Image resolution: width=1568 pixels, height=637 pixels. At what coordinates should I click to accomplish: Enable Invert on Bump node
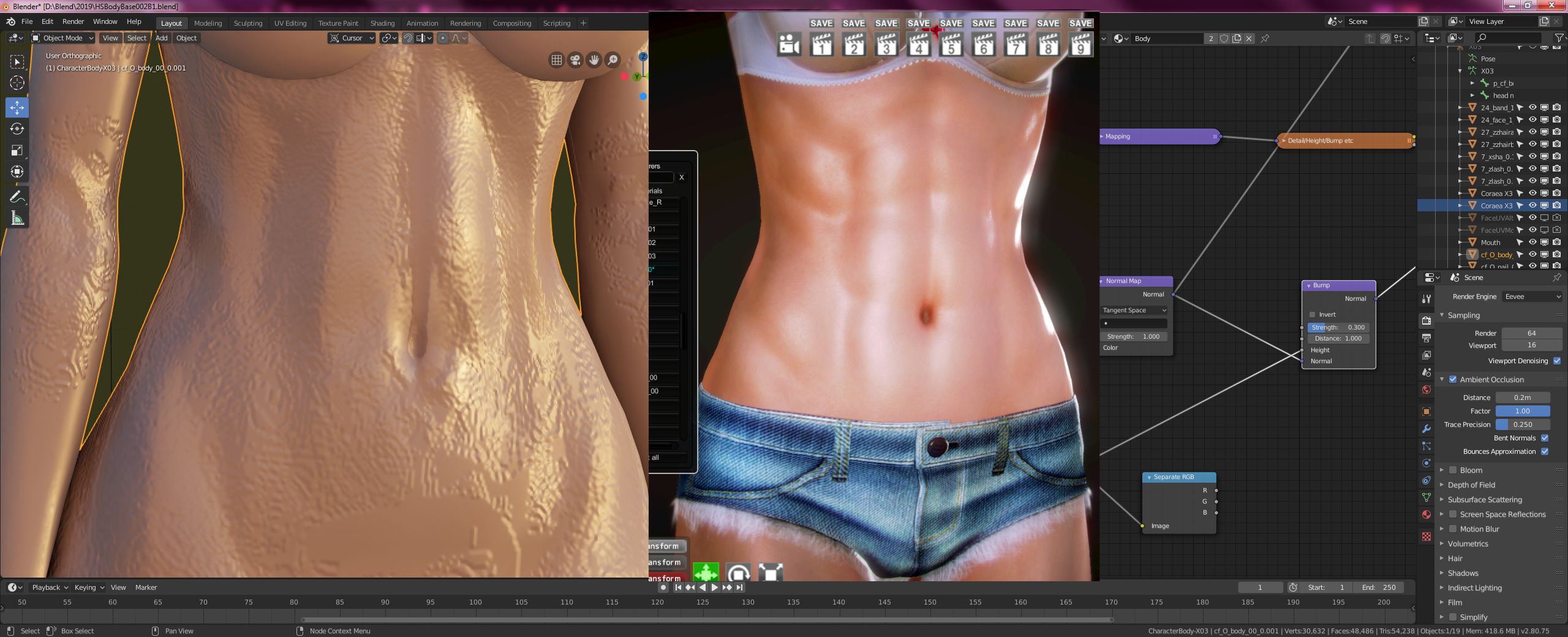click(x=1313, y=314)
